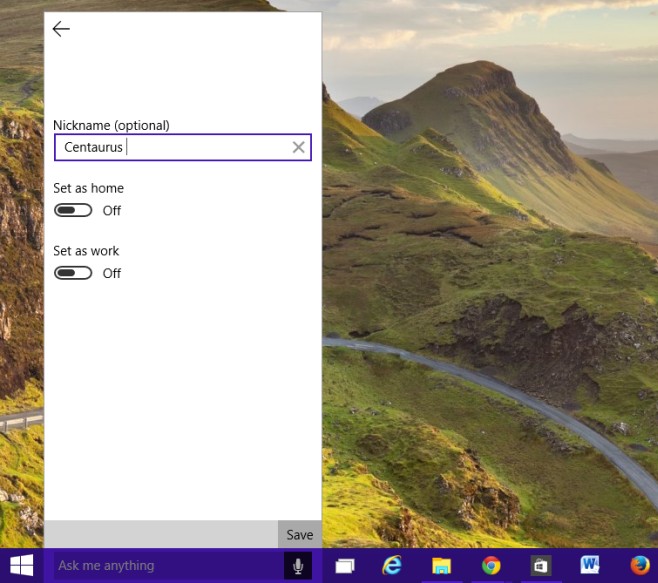Open the Windows Store taskbar icon
Image resolution: width=658 pixels, height=583 pixels.
pyautogui.click(x=540, y=566)
